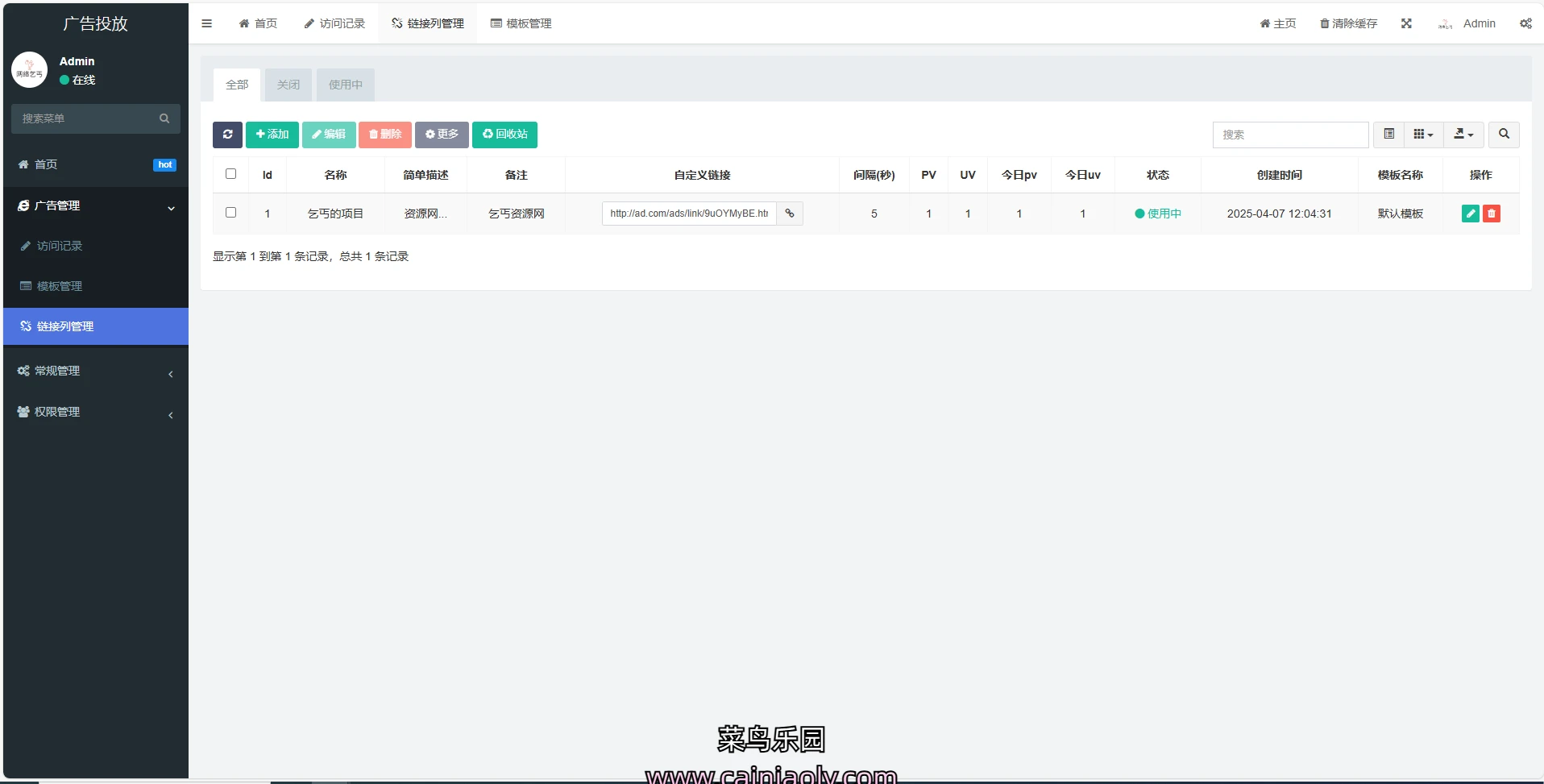Open the 模板管理 top tab
The height and width of the screenshot is (784, 1544).
[x=521, y=23]
